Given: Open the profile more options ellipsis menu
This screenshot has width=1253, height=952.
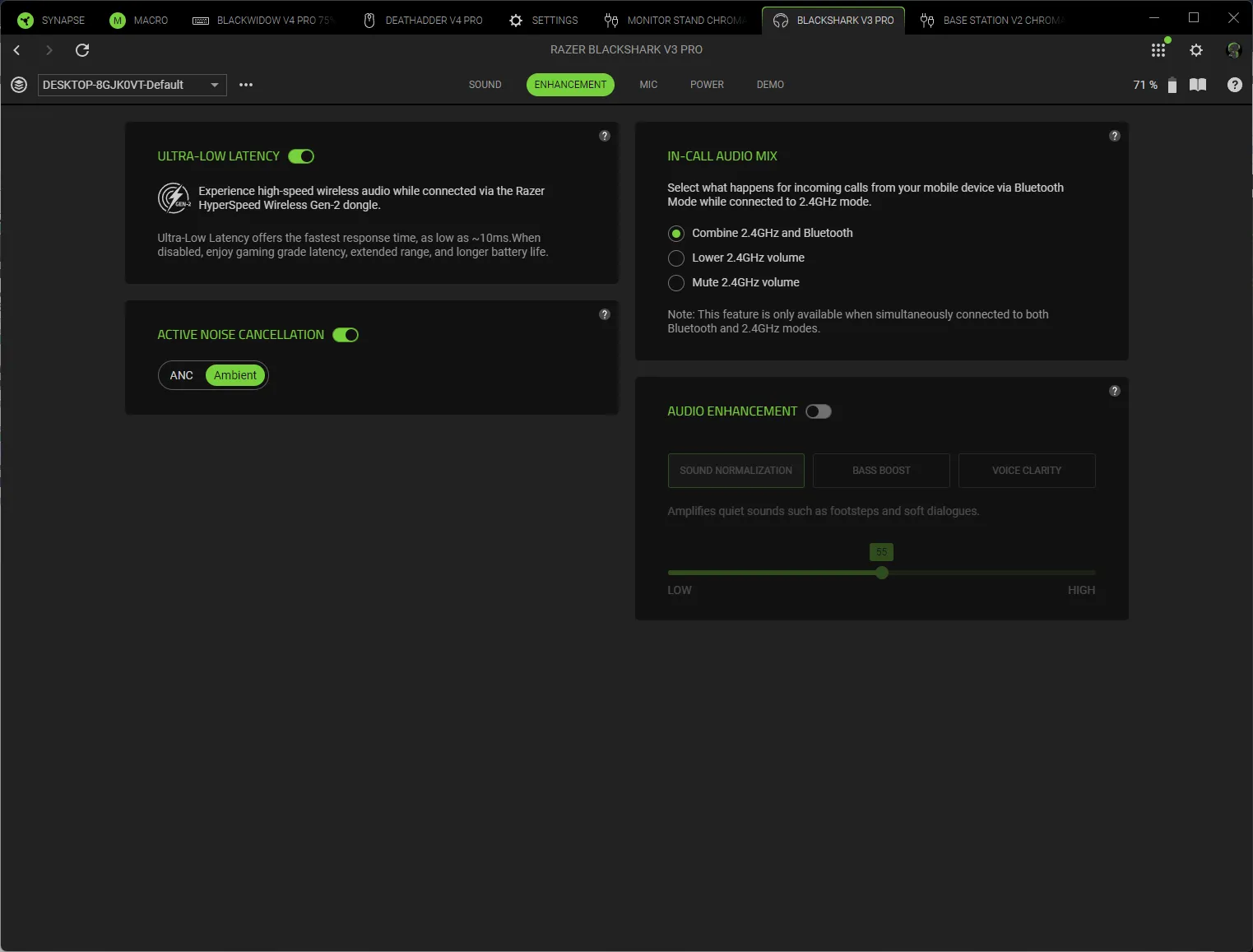Looking at the screenshot, I should pyautogui.click(x=246, y=85).
